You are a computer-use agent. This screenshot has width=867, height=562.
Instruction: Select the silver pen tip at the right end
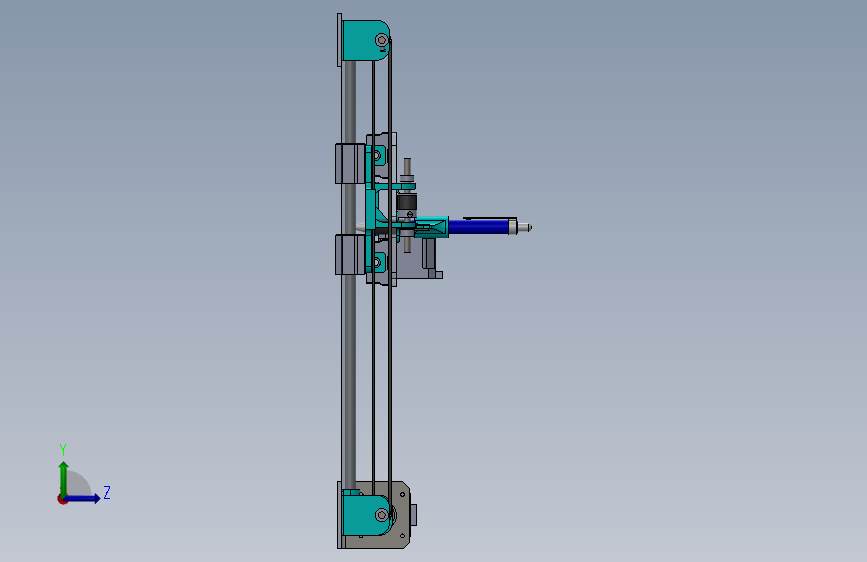524,227
